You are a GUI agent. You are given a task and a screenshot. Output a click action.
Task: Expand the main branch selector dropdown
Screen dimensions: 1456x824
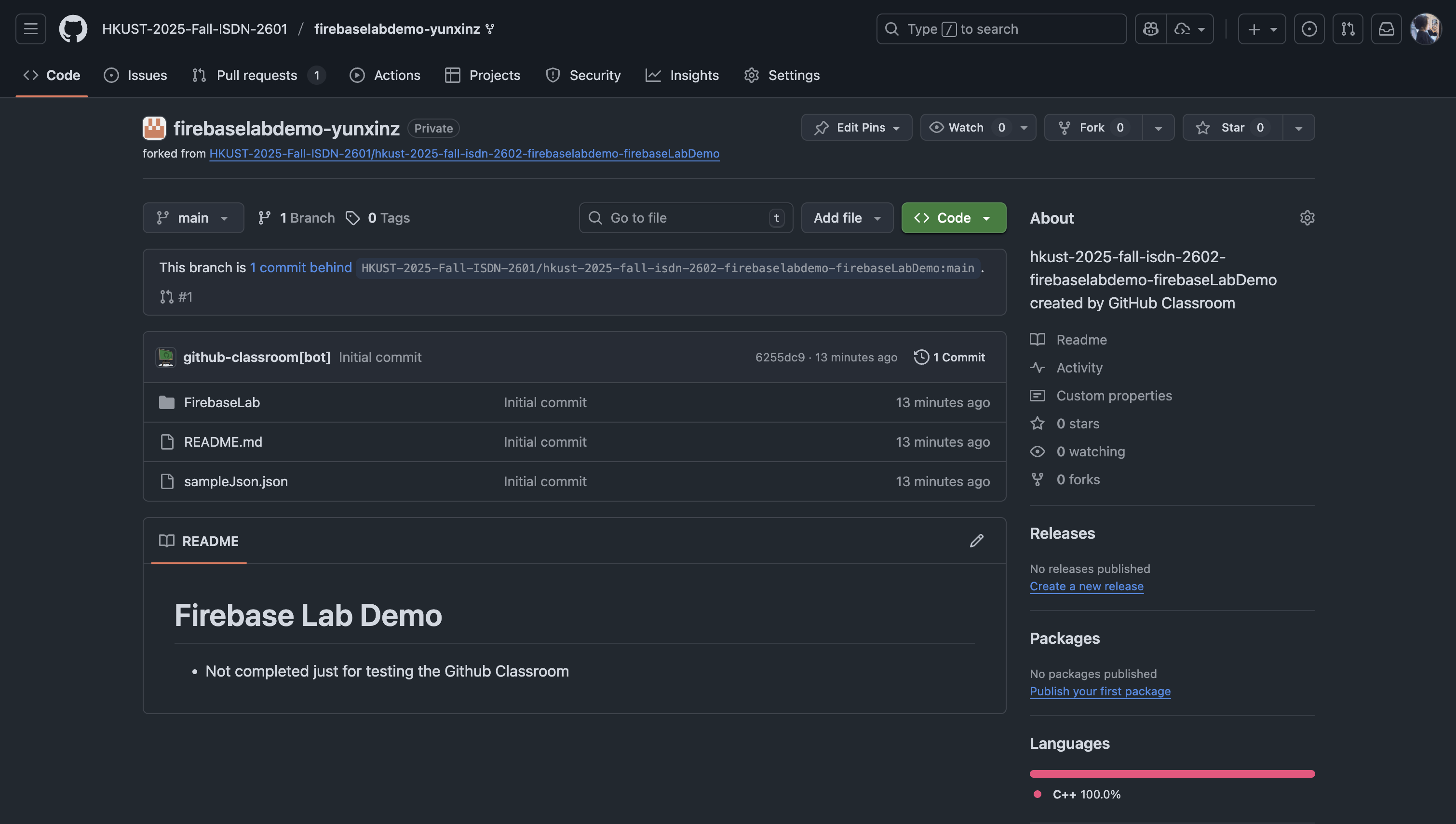point(193,218)
